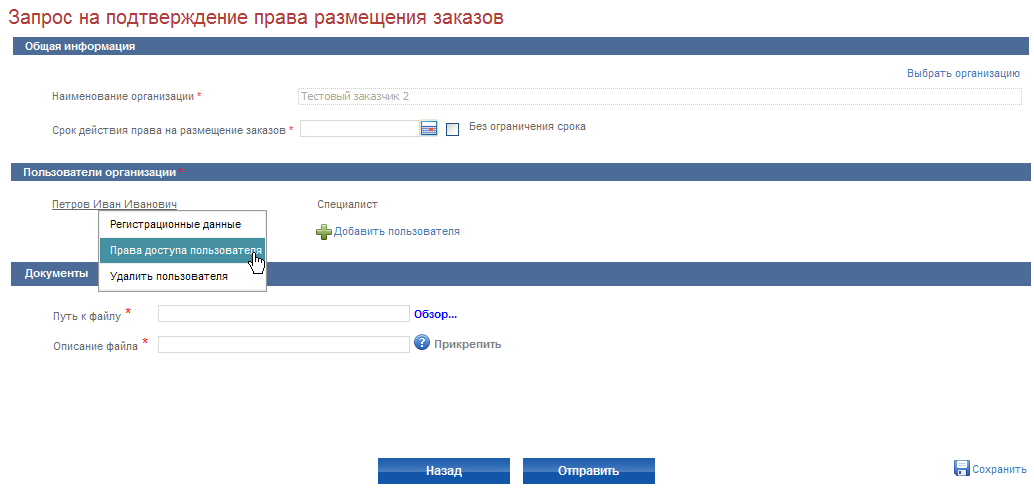This screenshot has height=494, width=1034.
Task: Click the 'Отправить' submit button
Action: coord(589,471)
